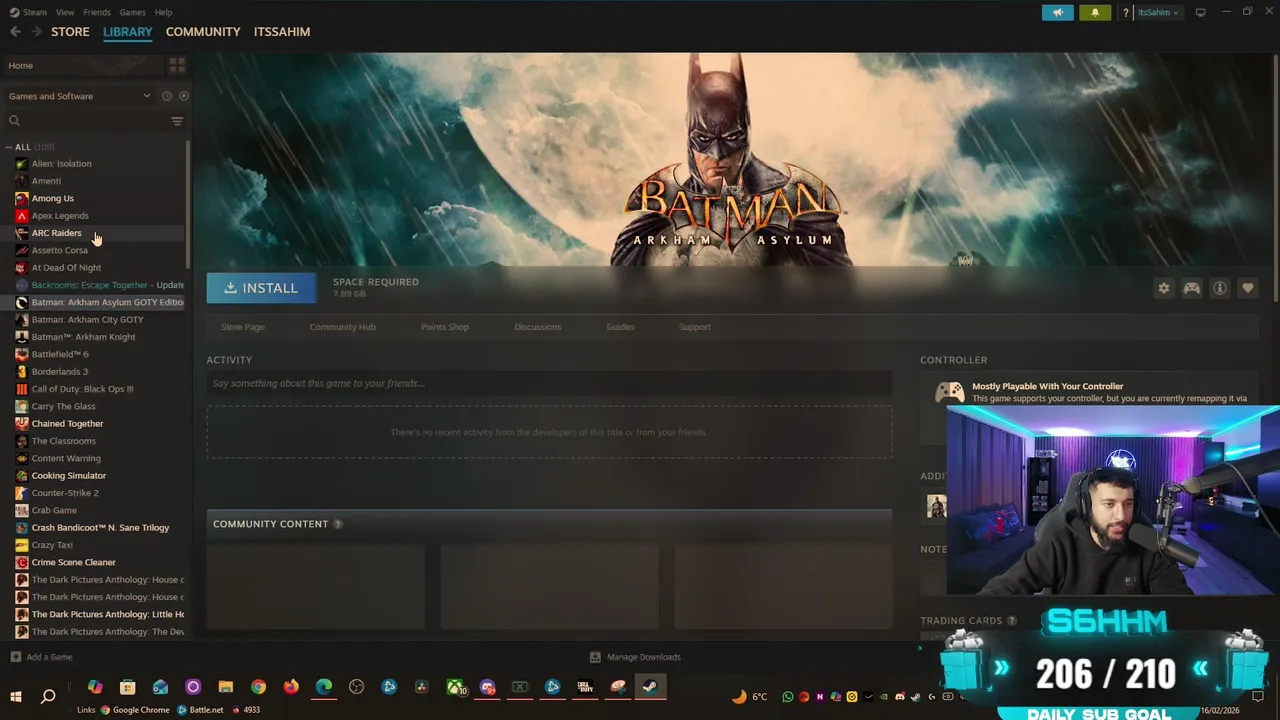Open the View menu
Screen dimensions: 1280x720
coord(65,12)
